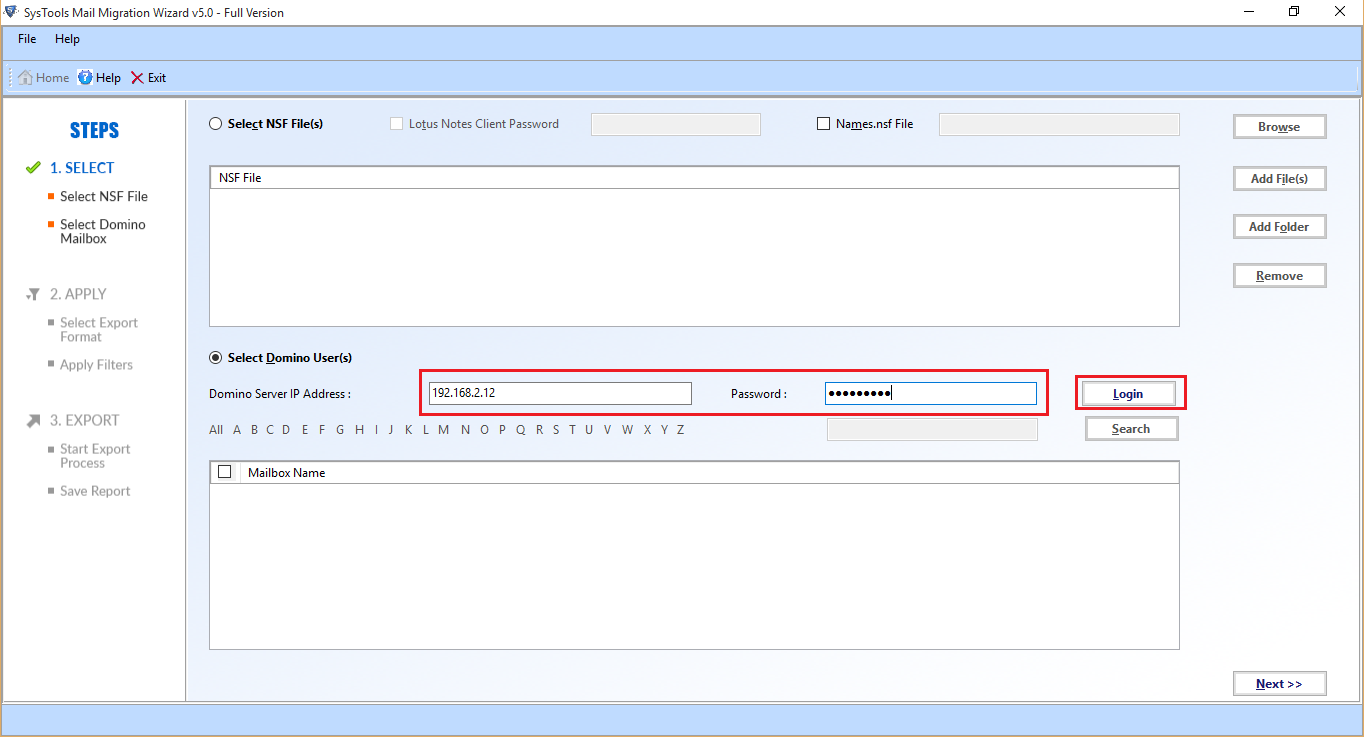This screenshot has height=737, width=1364.
Task: Click the Lotus Notes password text field
Action: [x=676, y=124]
